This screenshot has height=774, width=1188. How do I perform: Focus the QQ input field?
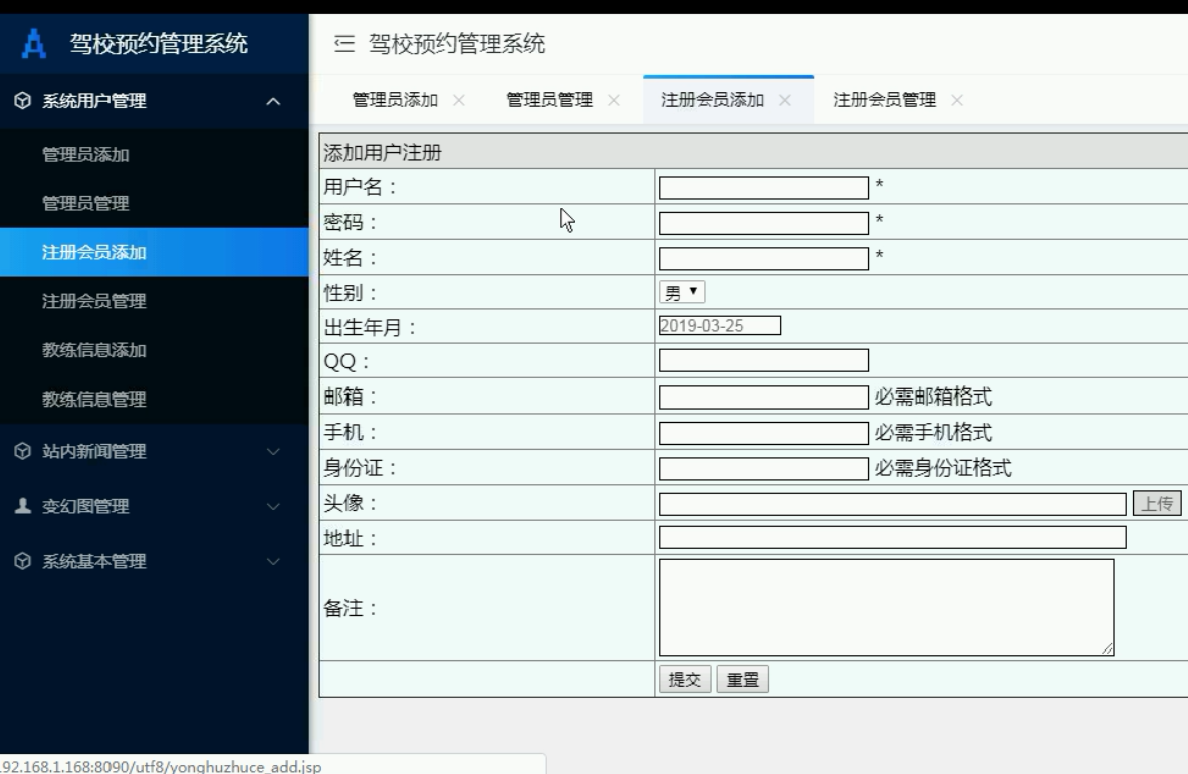coord(764,360)
